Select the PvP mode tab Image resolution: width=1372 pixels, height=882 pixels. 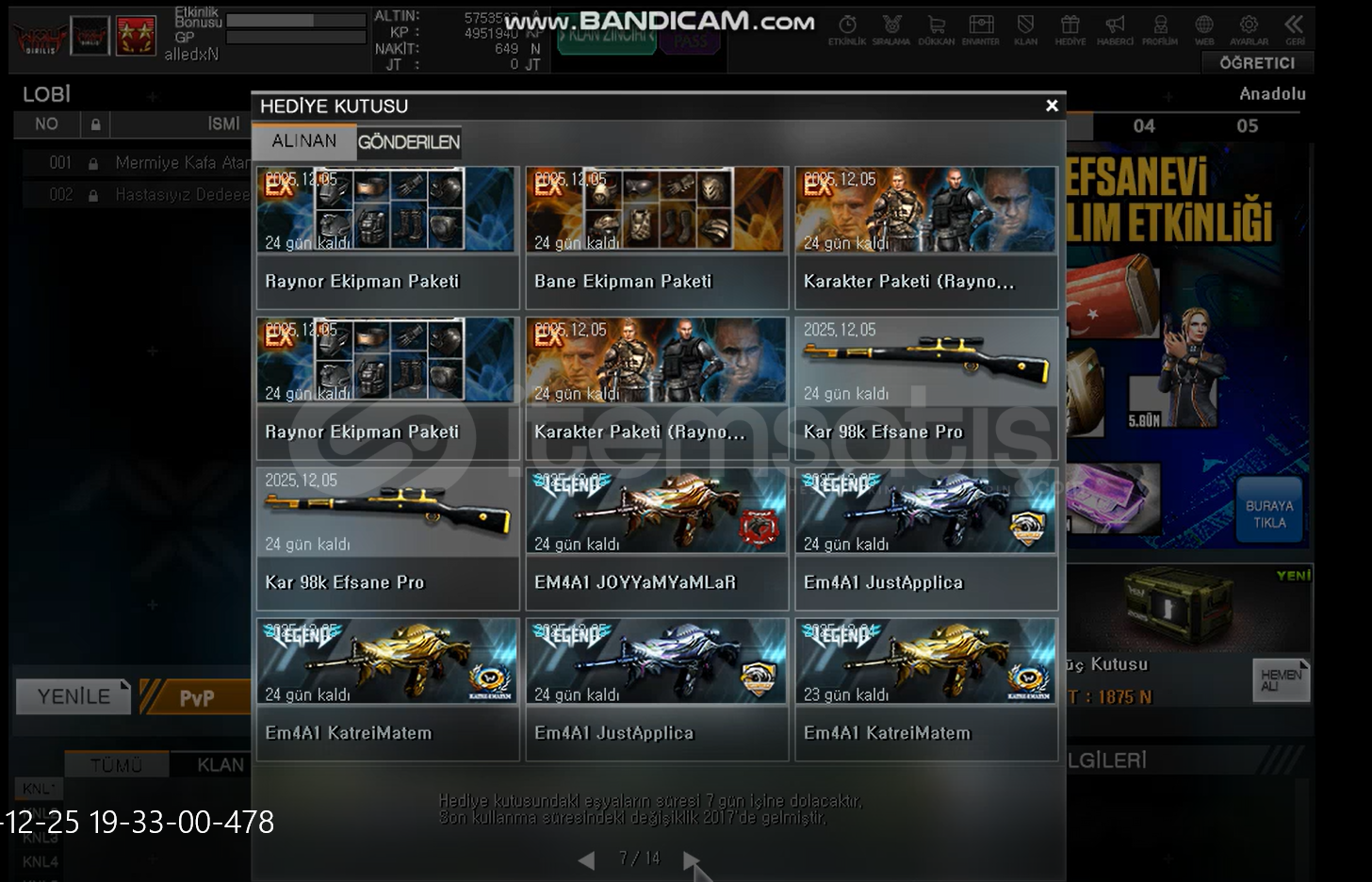click(196, 697)
